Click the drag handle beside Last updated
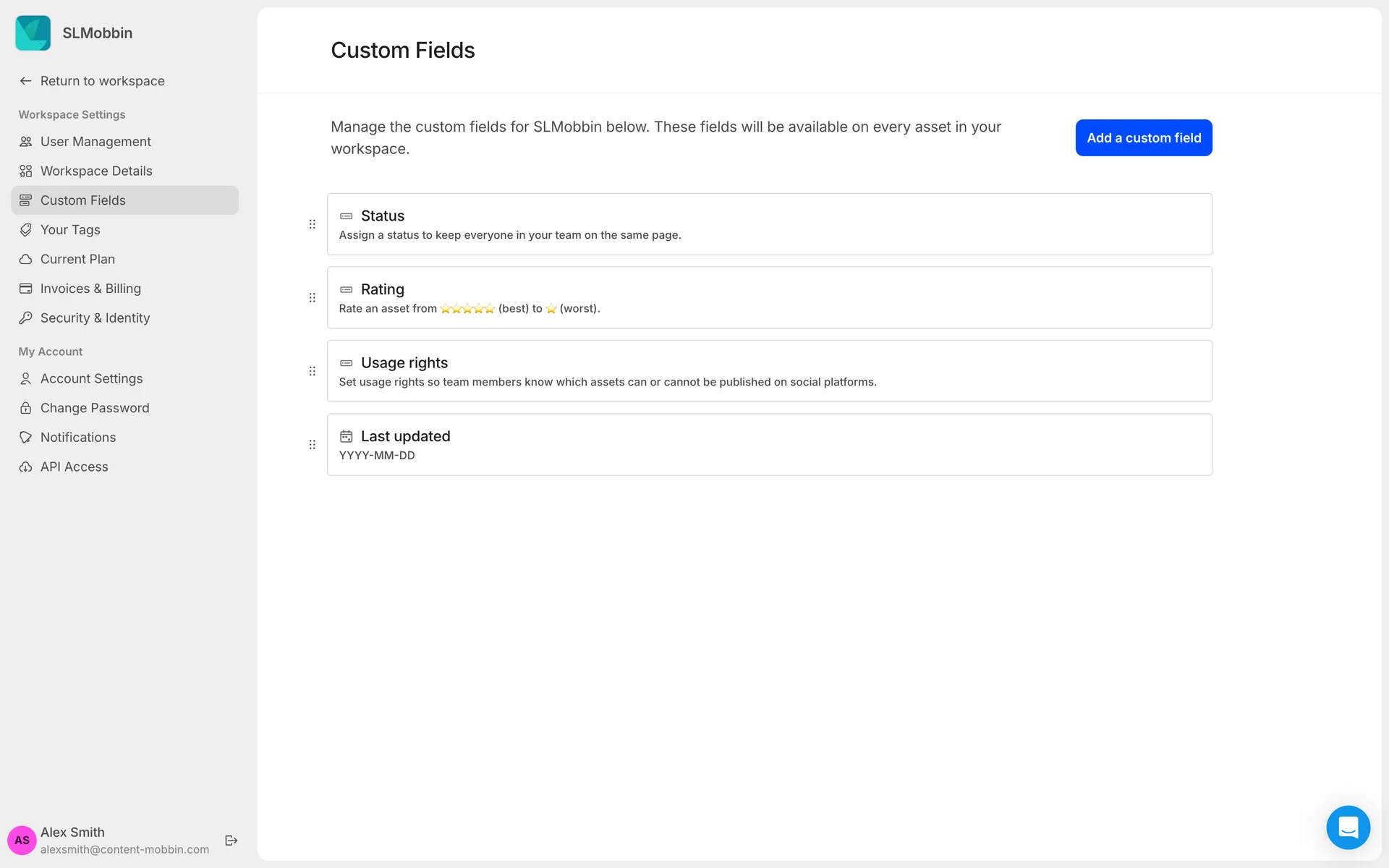The height and width of the screenshot is (868, 1389). [313, 445]
